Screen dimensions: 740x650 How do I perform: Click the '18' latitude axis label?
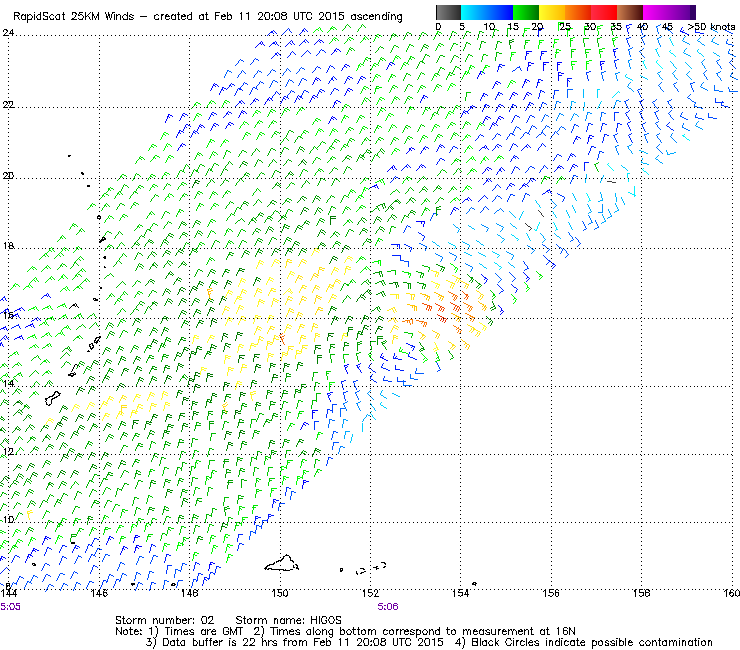click(8, 246)
